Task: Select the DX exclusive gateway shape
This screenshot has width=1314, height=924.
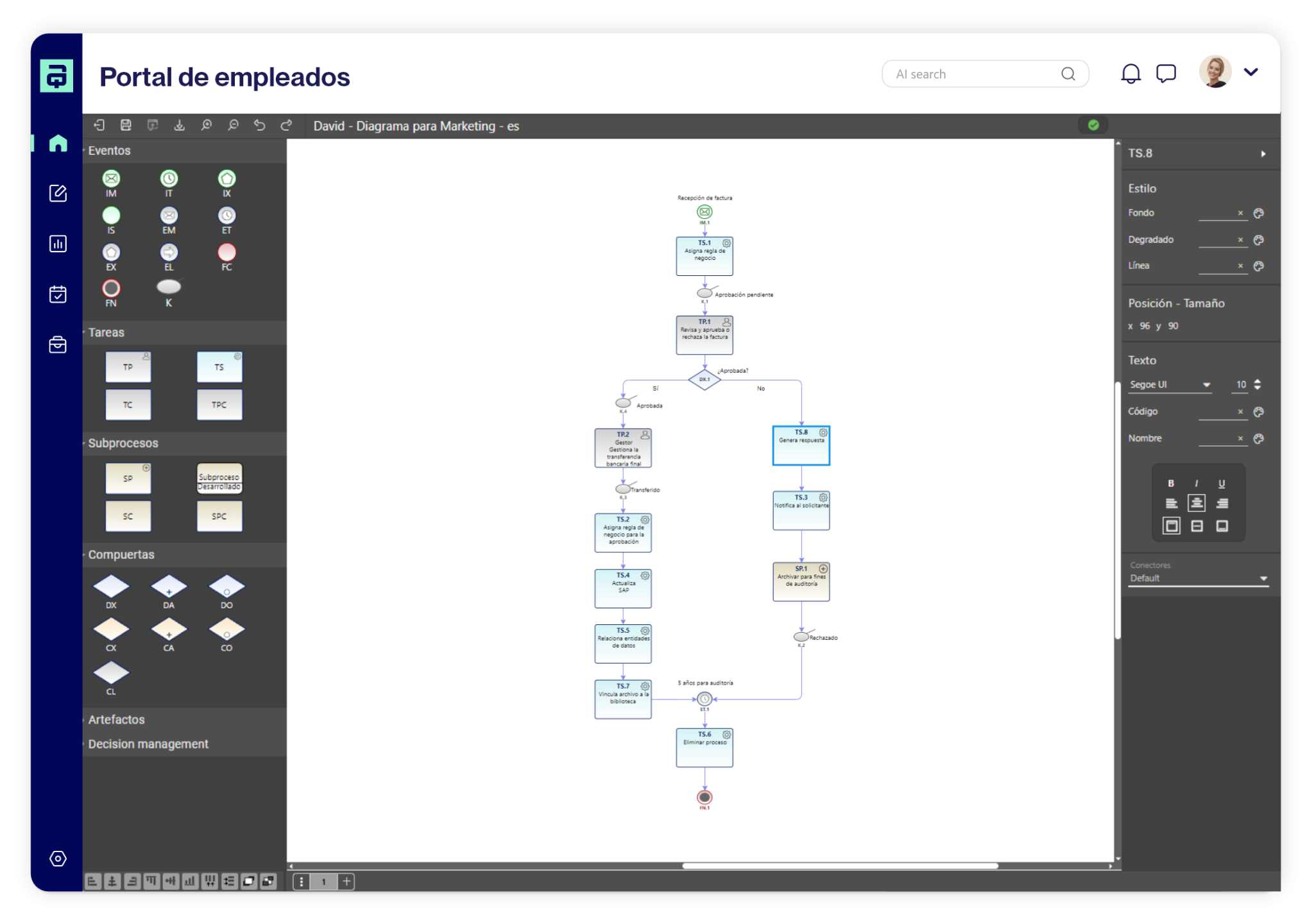Action: 111,586
